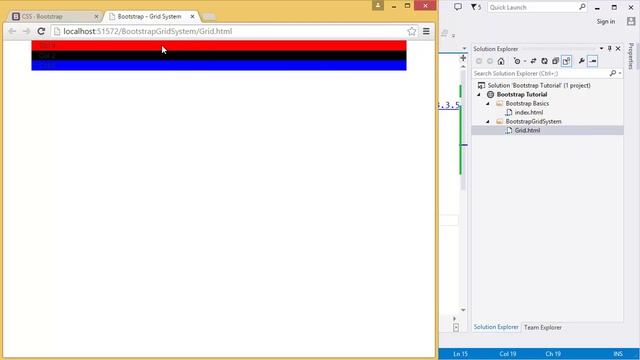Go back in the browser history
The width and height of the screenshot is (640, 360).
tap(12, 31)
